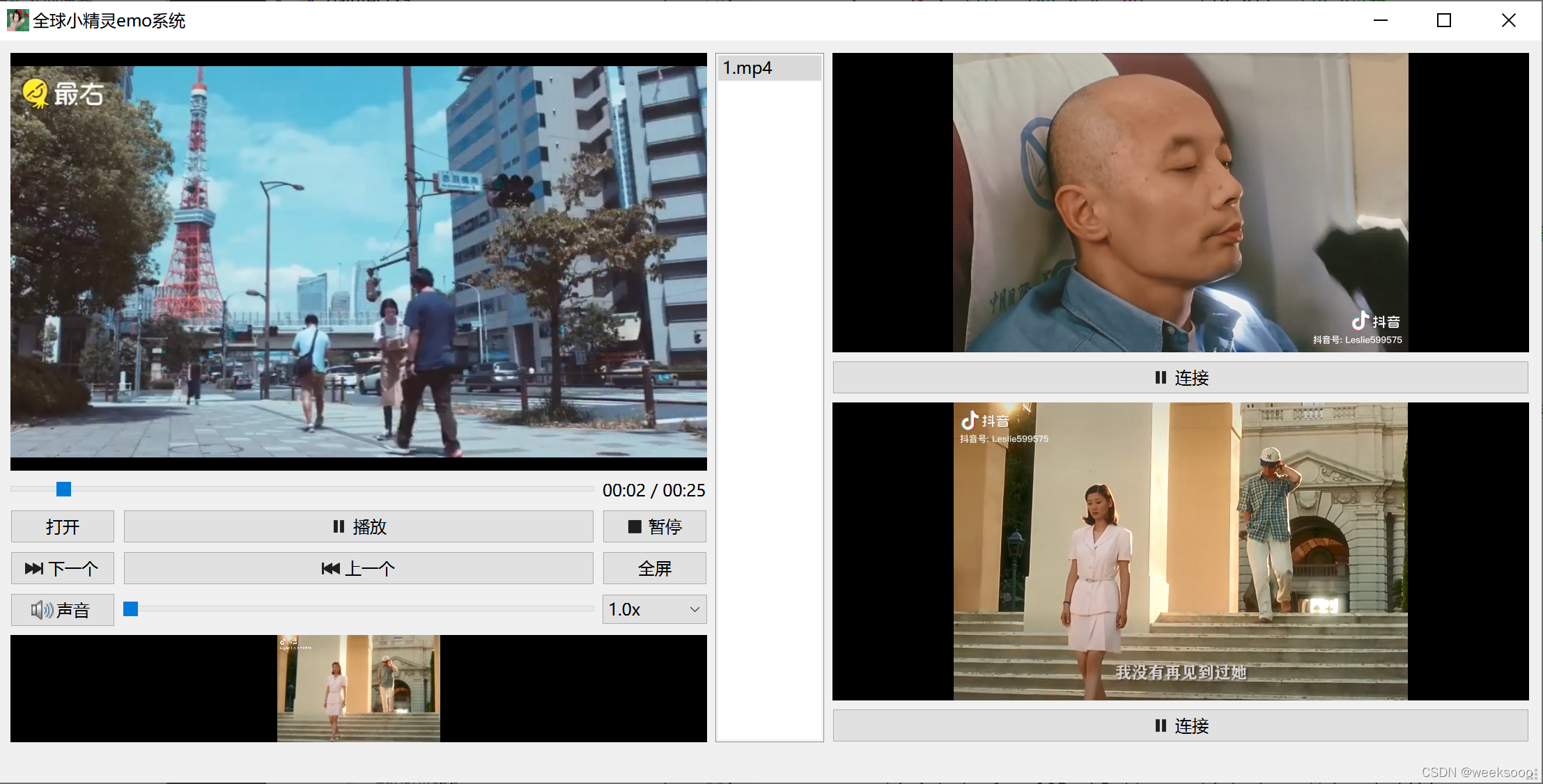Select 1.mp4 in the playlist

click(x=770, y=68)
